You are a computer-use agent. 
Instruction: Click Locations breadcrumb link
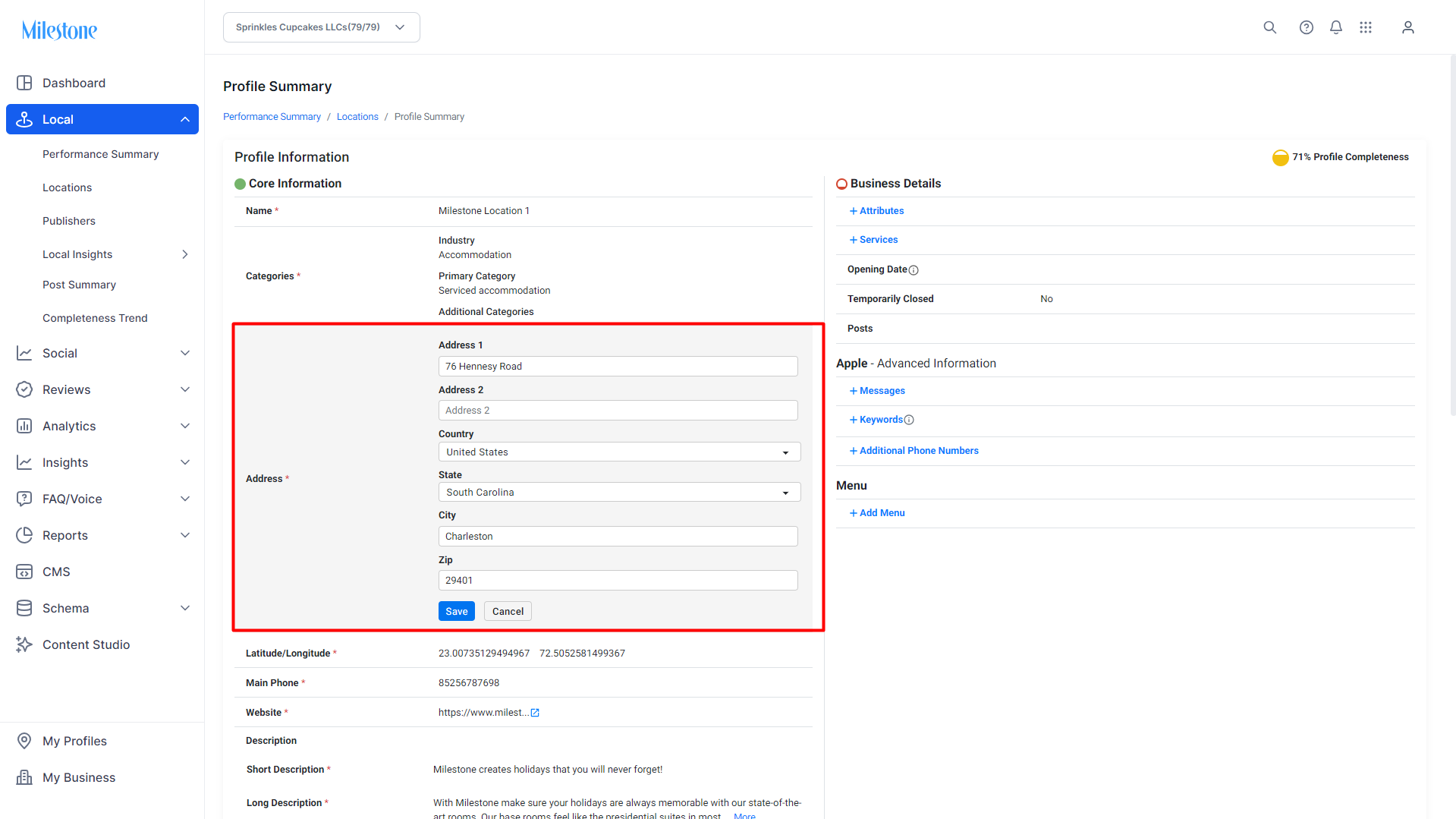(357, 117)
